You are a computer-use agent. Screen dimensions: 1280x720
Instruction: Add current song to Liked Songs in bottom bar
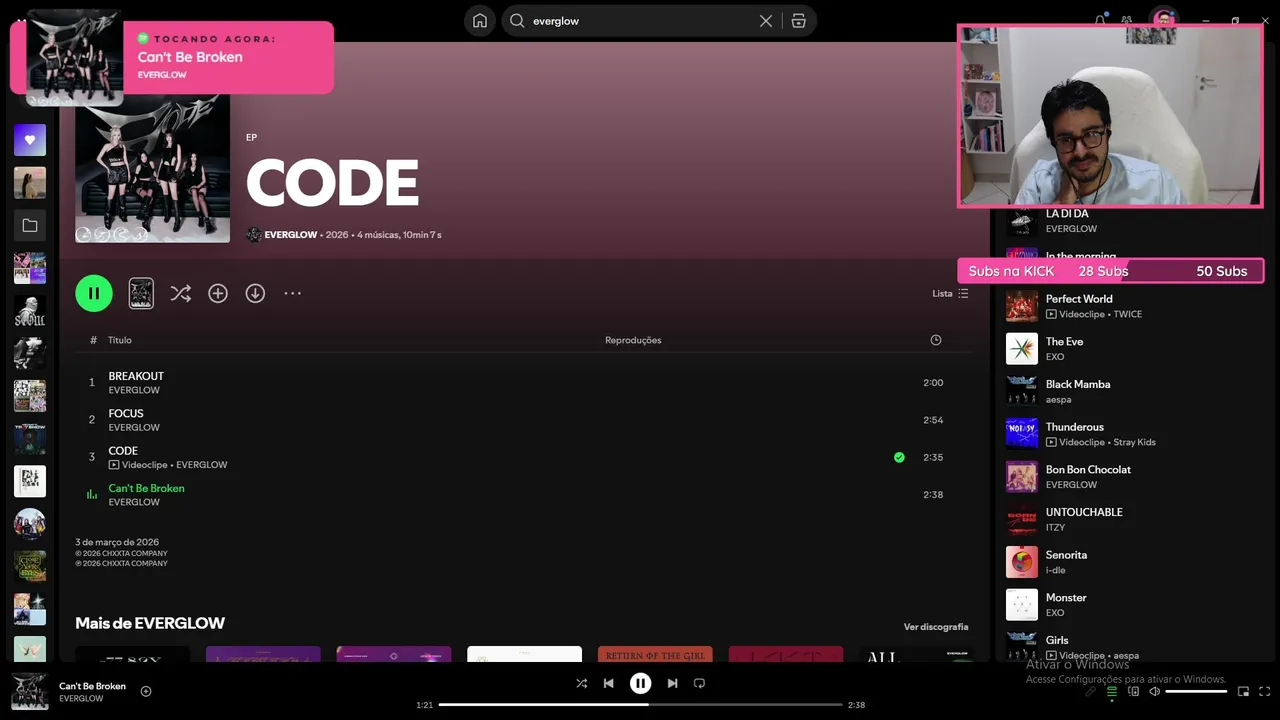(146, 691)
